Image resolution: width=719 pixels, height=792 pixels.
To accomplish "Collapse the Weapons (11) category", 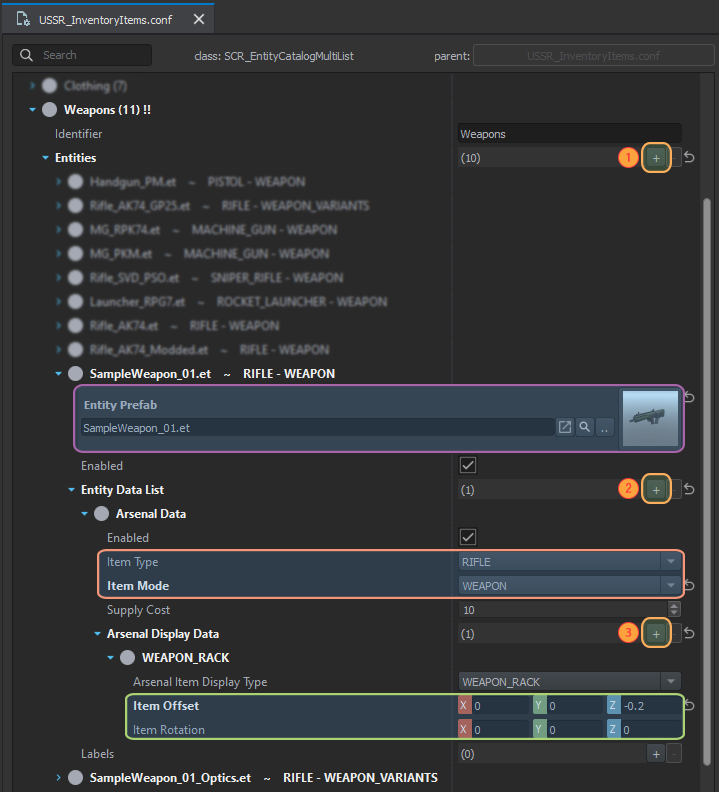I will (33, 110).
